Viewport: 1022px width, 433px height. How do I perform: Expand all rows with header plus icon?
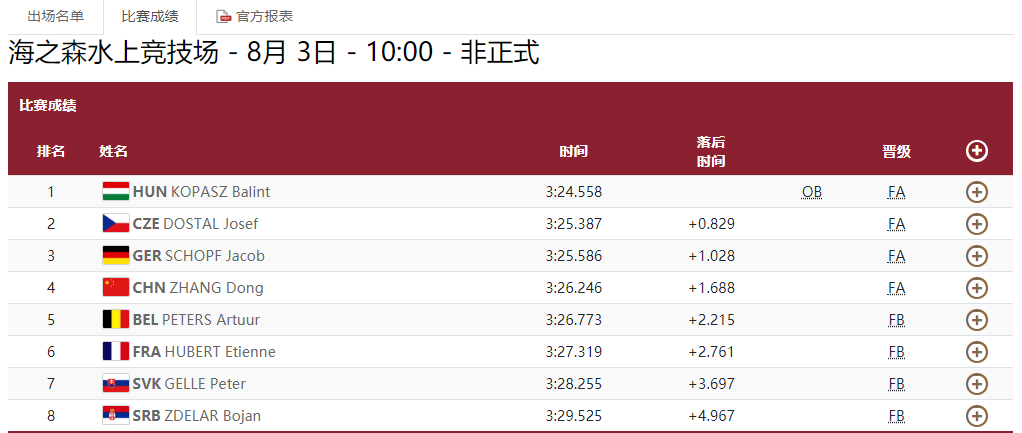tap(977, 151)
